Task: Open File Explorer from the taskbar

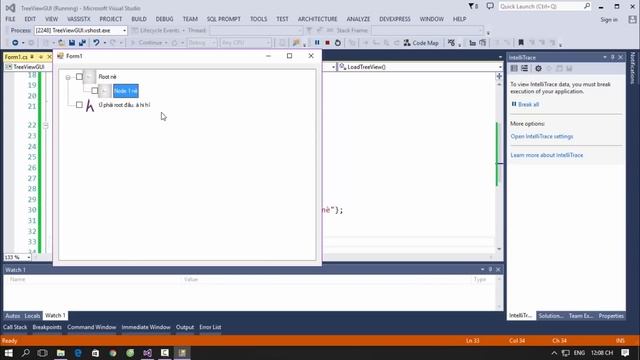Action: (x=60, y=353)
